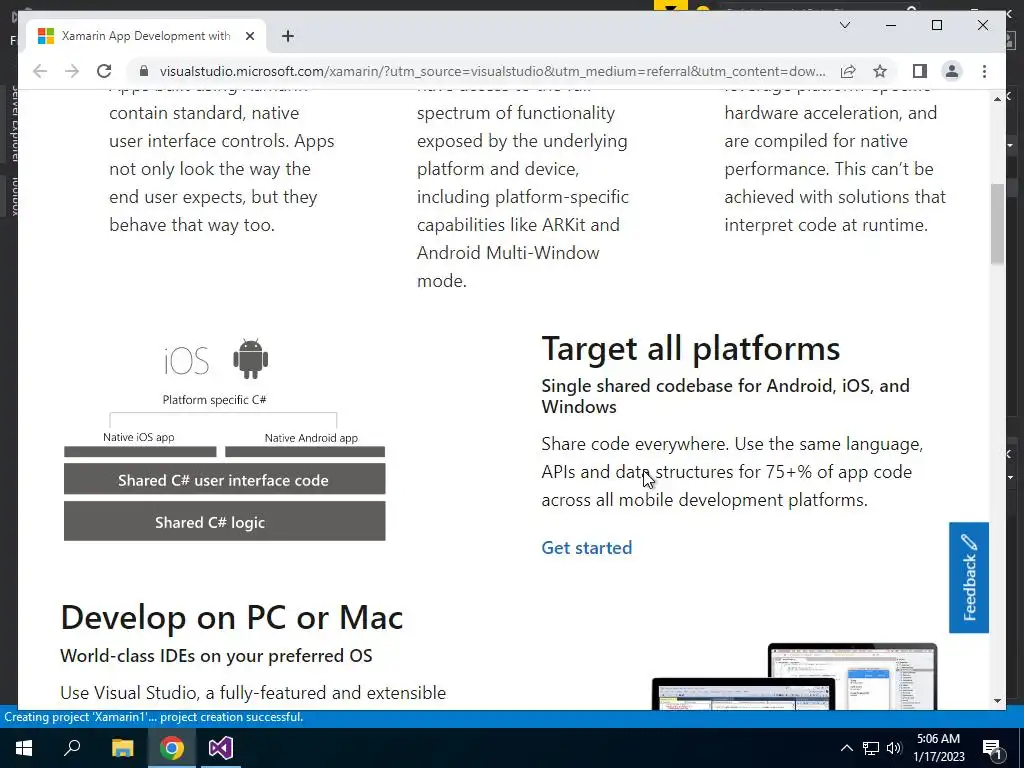Open network status in system tray
1024x768 pixels.
pyautogui.click(x=871, y=748)
